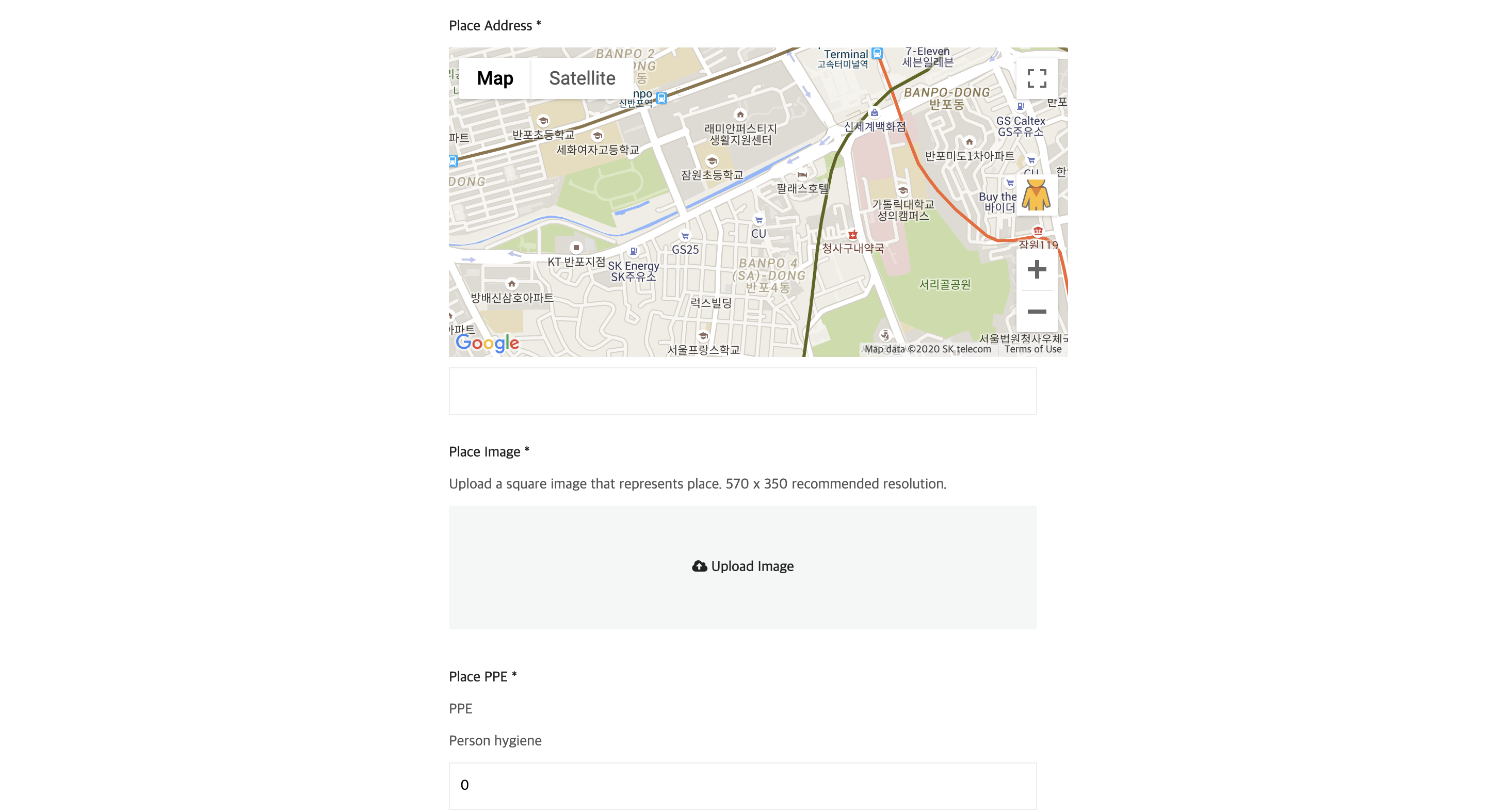Select the Palace Hotel marker icon
The image size is (1486, 812).
802,174
